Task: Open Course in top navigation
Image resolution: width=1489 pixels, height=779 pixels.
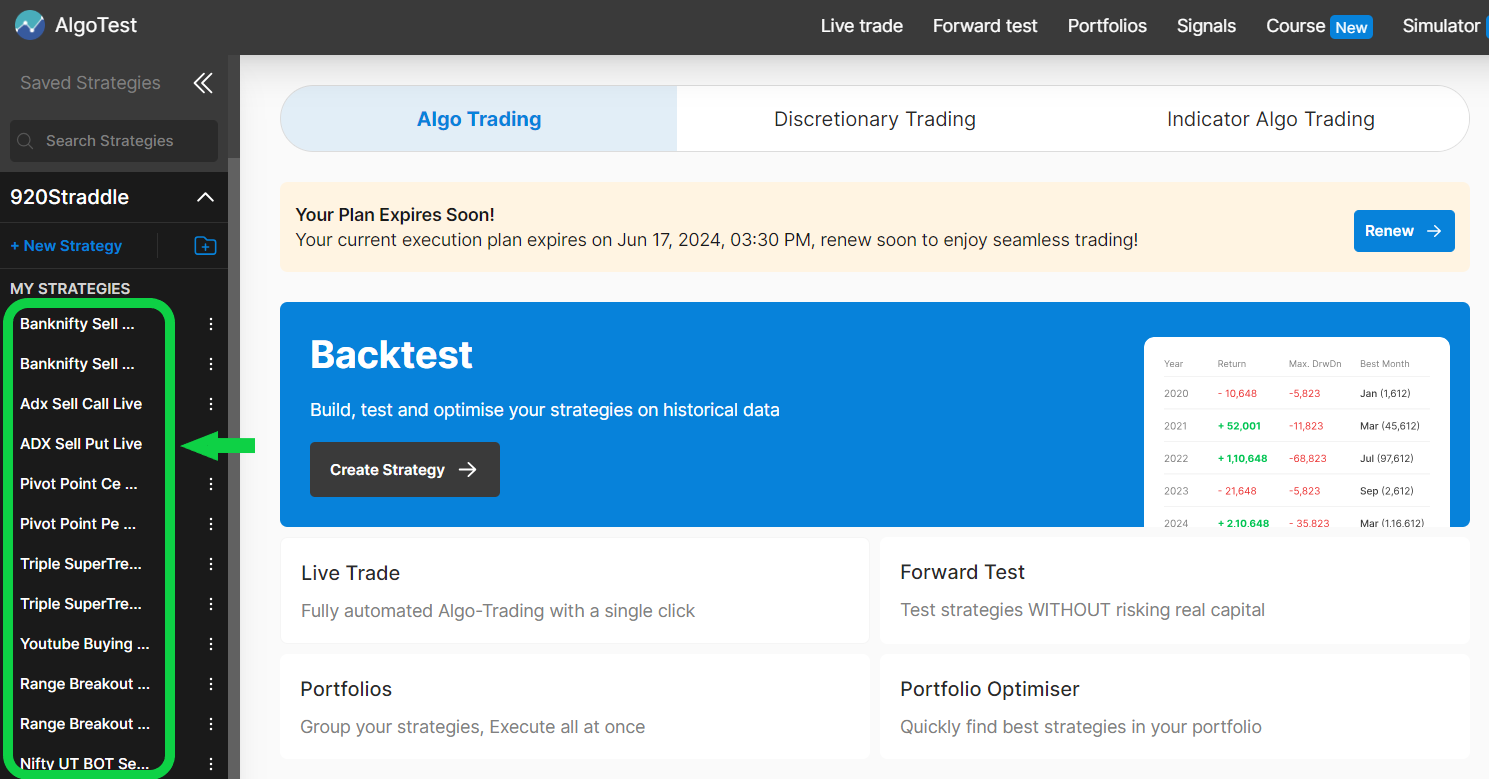Action: (1295, 26)
